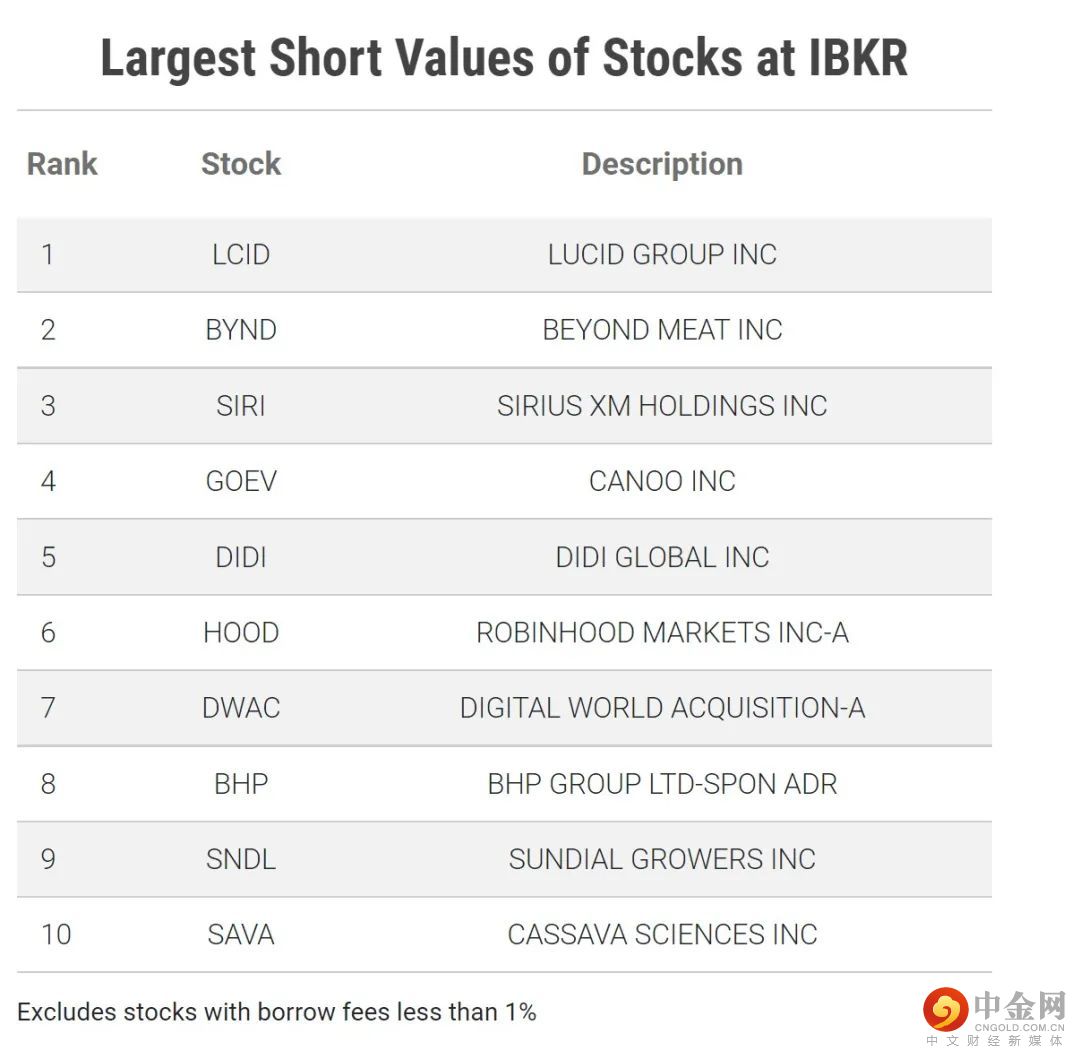
Task: Click the BEYOND MEAT INC description
Action: (x=662, y=330)
